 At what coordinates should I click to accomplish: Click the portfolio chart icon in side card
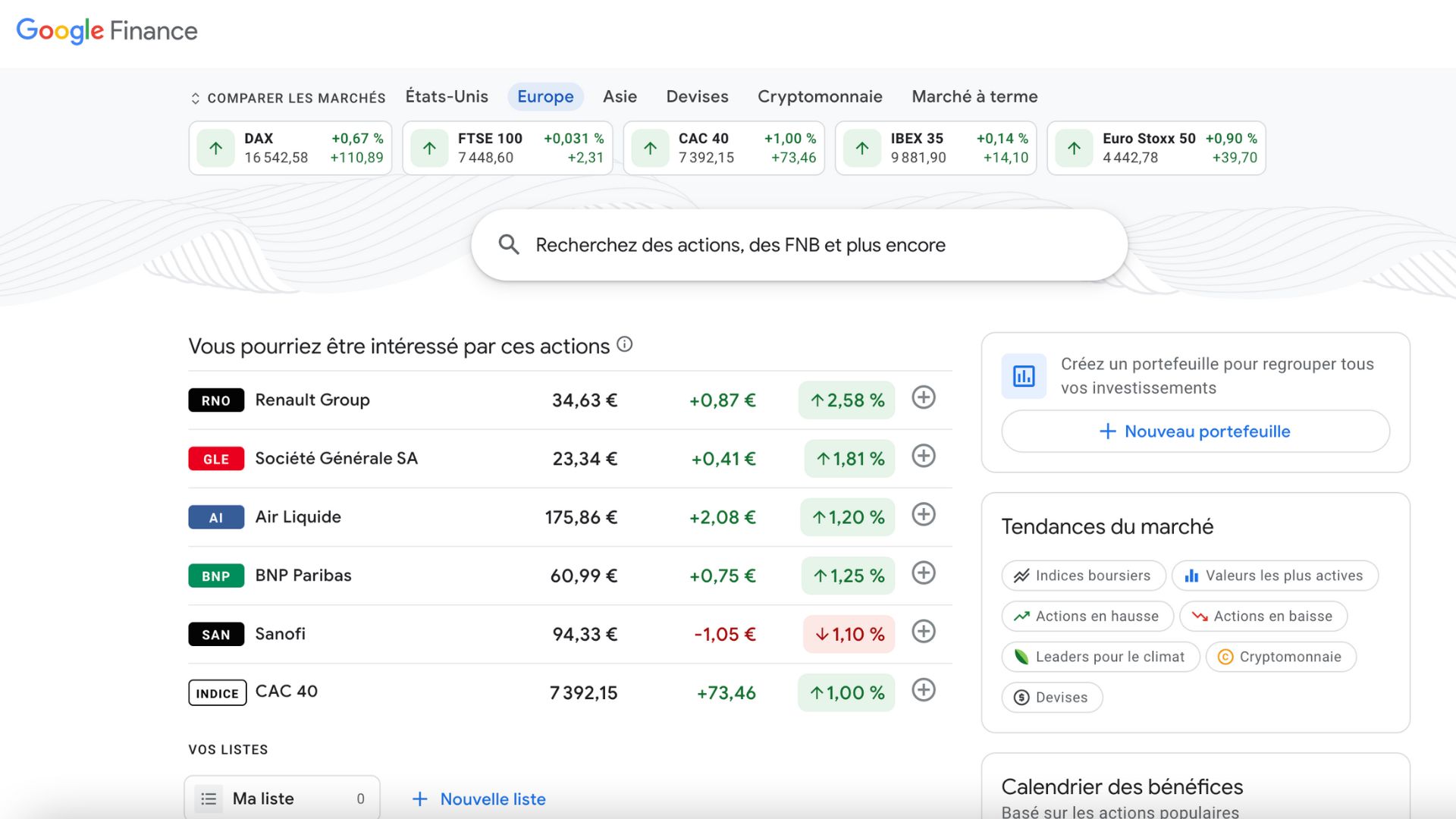[x=1023, y=376]
